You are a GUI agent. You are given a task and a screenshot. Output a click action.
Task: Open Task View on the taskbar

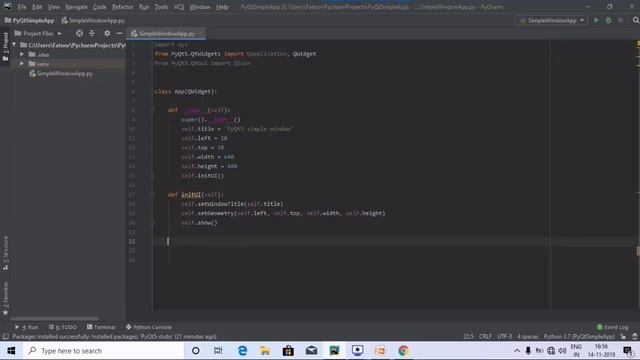point(218,351)
